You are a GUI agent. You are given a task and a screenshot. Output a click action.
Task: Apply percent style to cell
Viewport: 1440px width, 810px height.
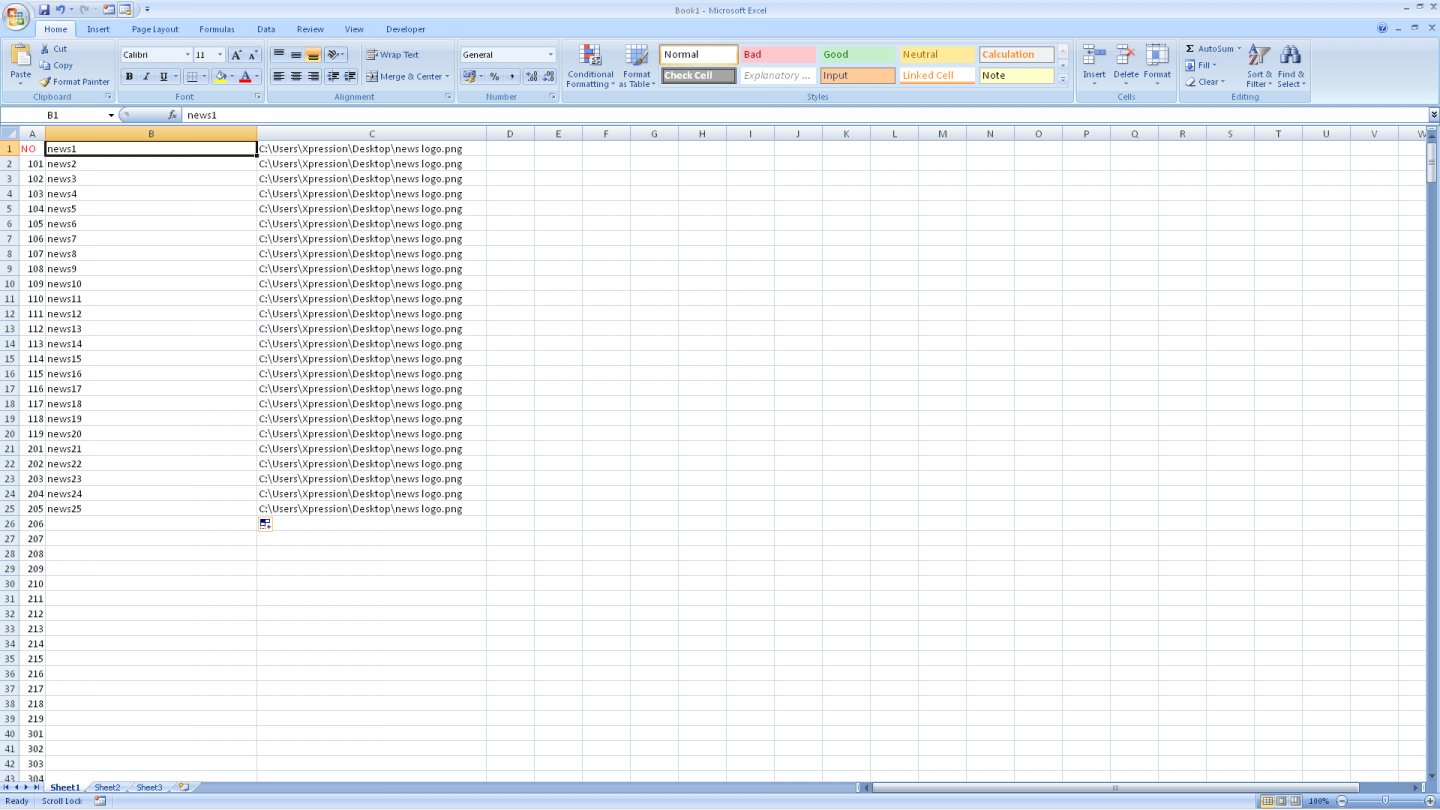pos(495,76)
